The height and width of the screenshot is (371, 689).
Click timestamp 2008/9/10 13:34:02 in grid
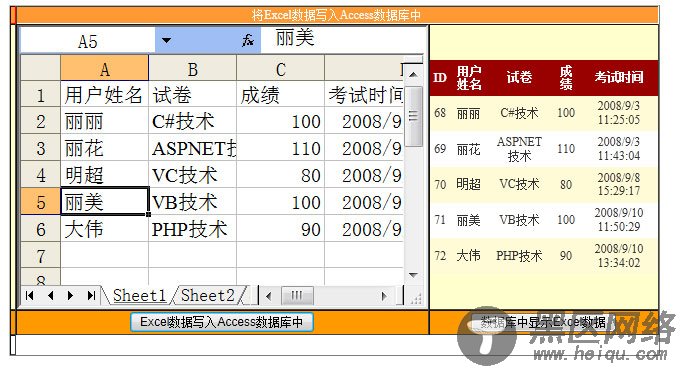619,255
